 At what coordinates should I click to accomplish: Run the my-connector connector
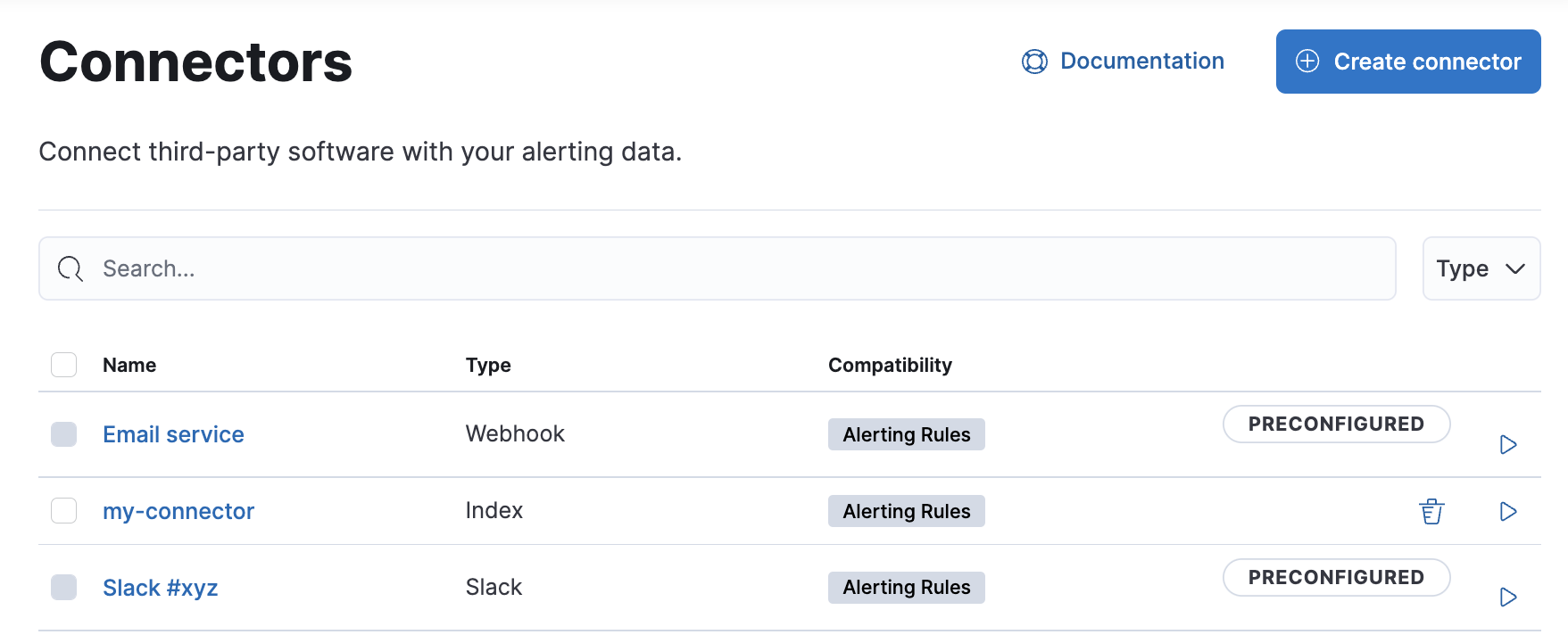tap(1508, 511)
